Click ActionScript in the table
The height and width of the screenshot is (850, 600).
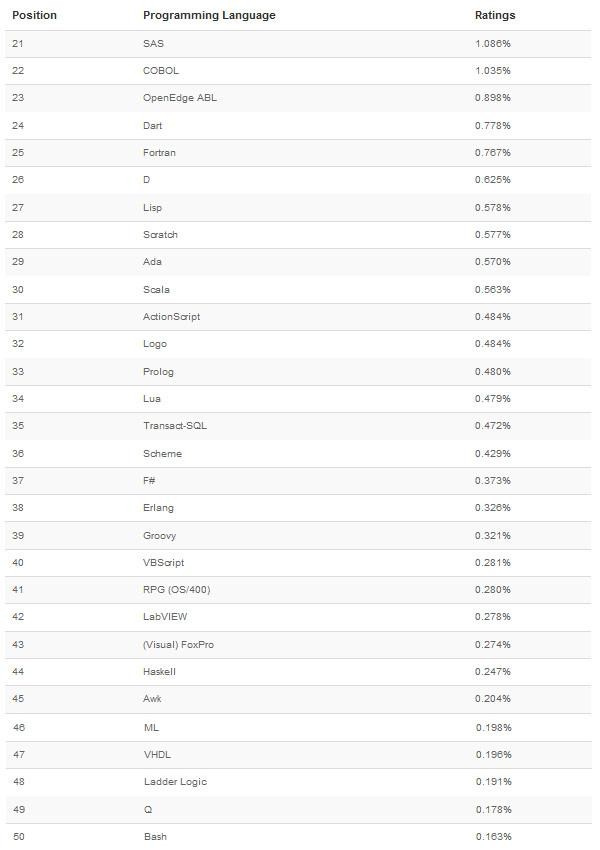pos(171,317)
